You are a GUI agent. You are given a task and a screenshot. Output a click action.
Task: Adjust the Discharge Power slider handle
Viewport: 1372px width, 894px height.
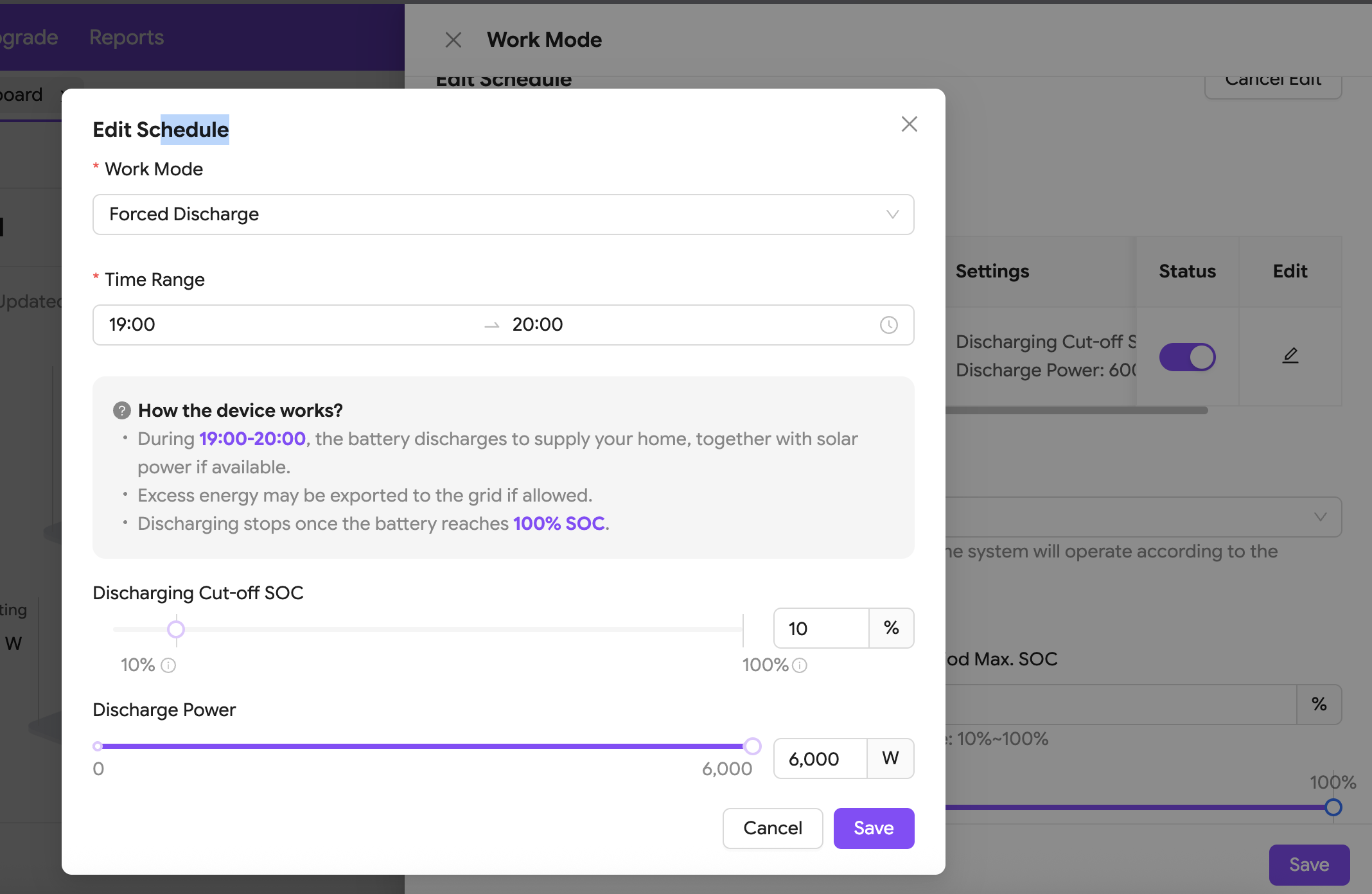click(x=752, y=746)
